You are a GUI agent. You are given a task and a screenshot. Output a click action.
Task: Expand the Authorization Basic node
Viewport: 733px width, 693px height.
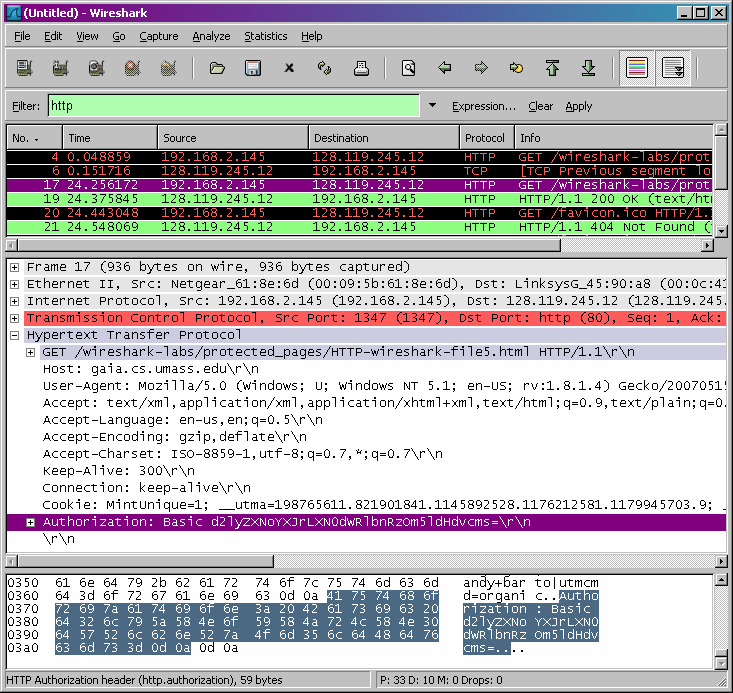[30, 522]
